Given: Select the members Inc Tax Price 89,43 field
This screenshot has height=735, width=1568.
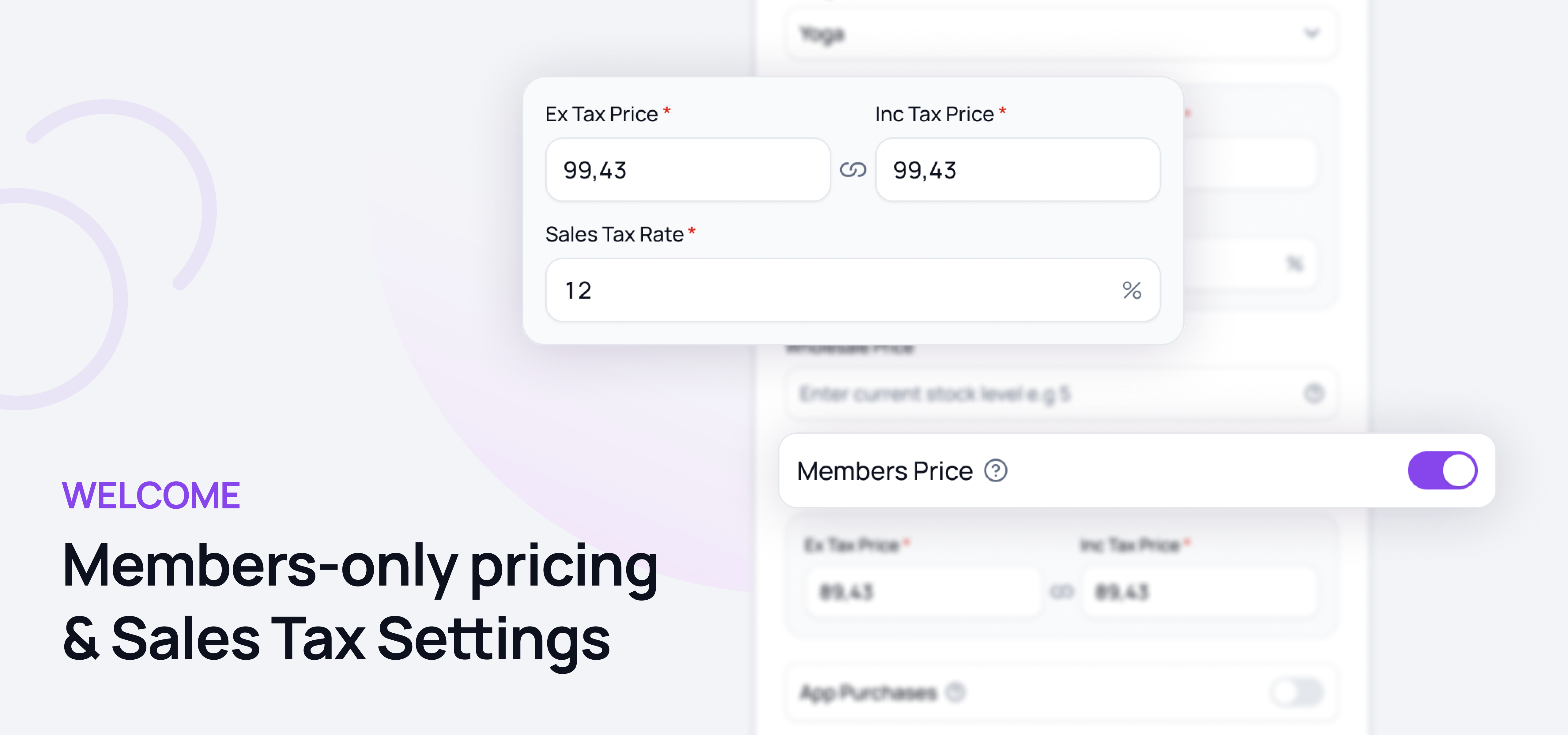Looking at the screenshot, I should (x=1199, y=591).
